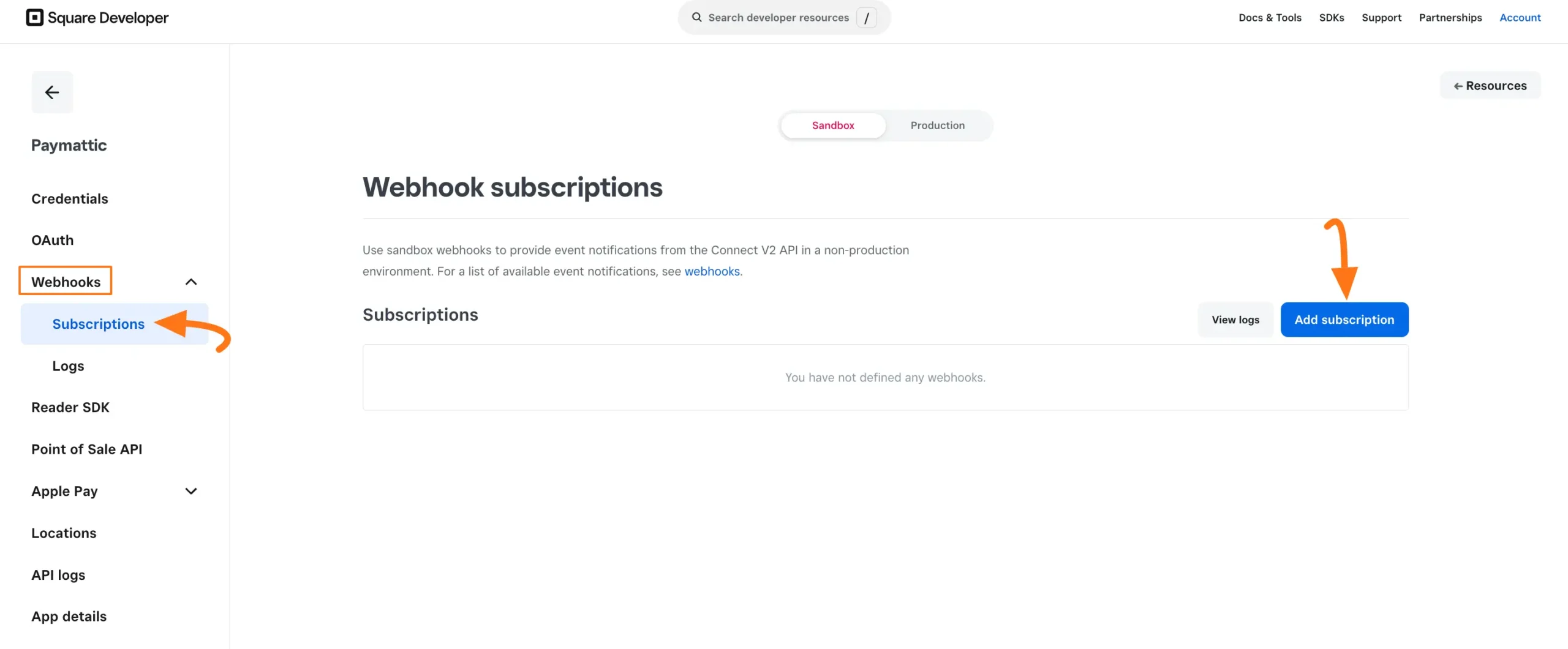Click the Square Developer logo

98,17
